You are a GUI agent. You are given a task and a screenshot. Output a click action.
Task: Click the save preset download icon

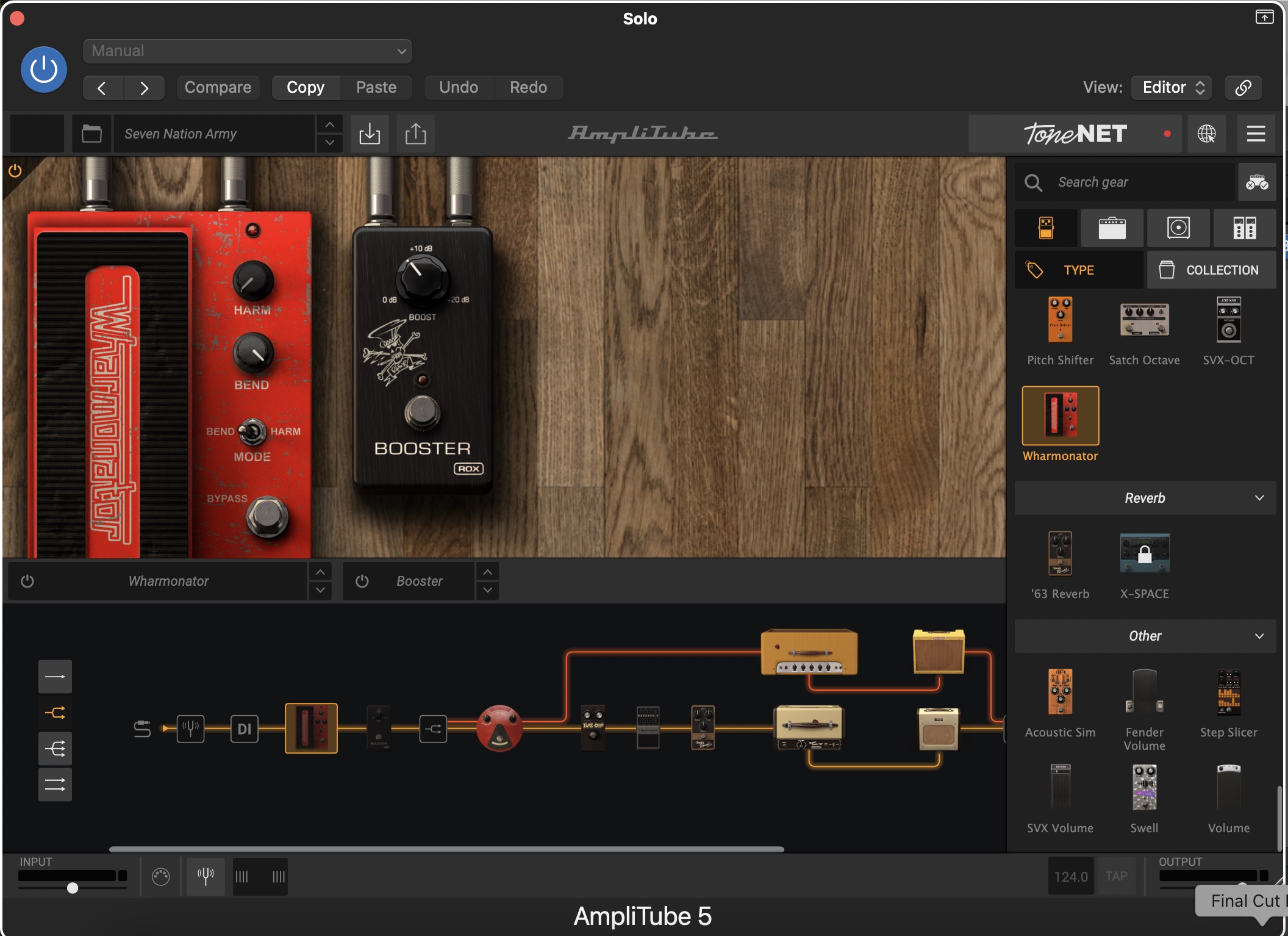point(370,133)
